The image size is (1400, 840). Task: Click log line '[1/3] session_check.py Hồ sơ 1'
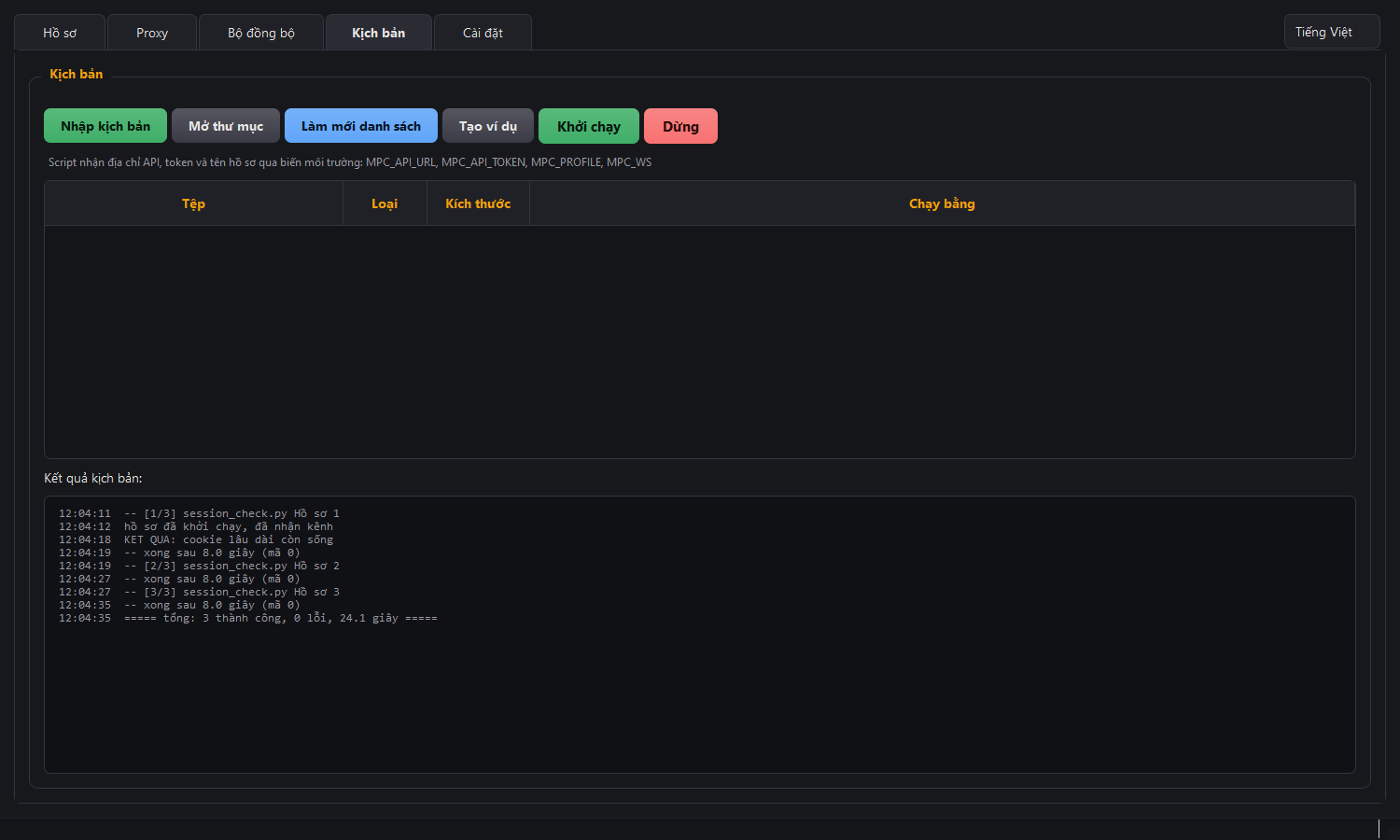point(199,513)
